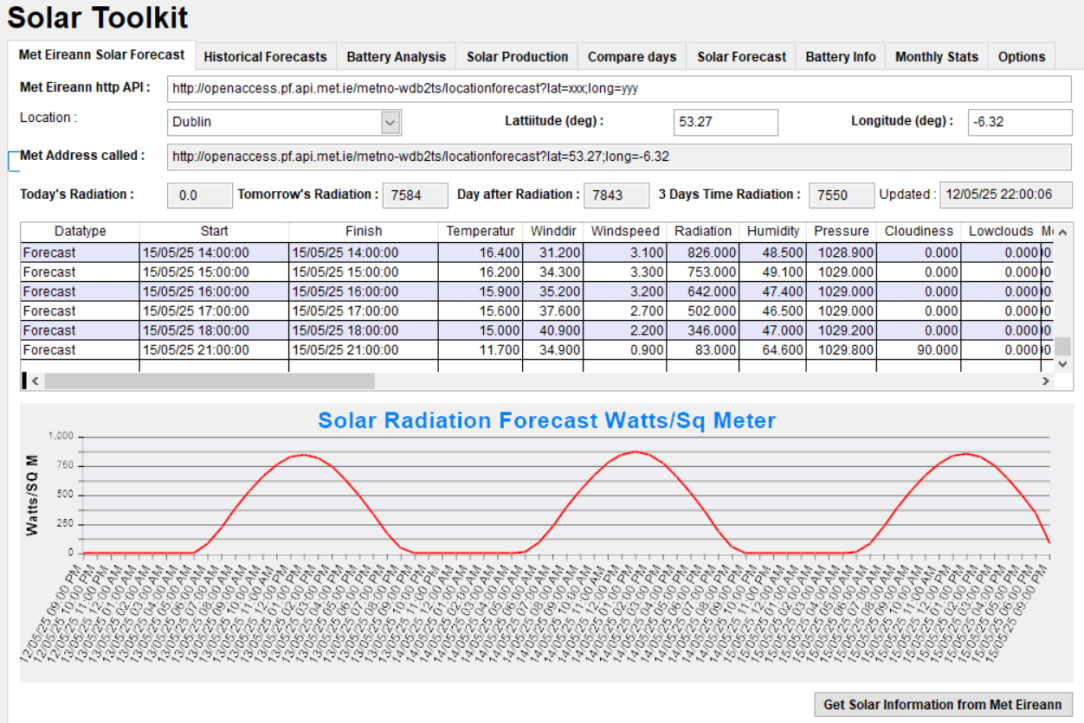Click horizontal scrollbar left arrow
This screenshot has width=1084, height=723.
[x=35, y=381]
